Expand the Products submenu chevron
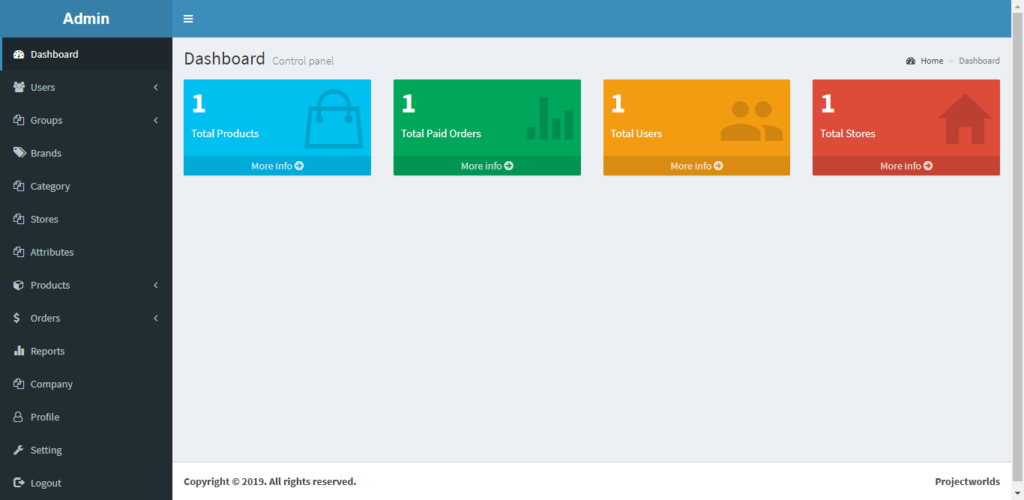 pos(156,285)
